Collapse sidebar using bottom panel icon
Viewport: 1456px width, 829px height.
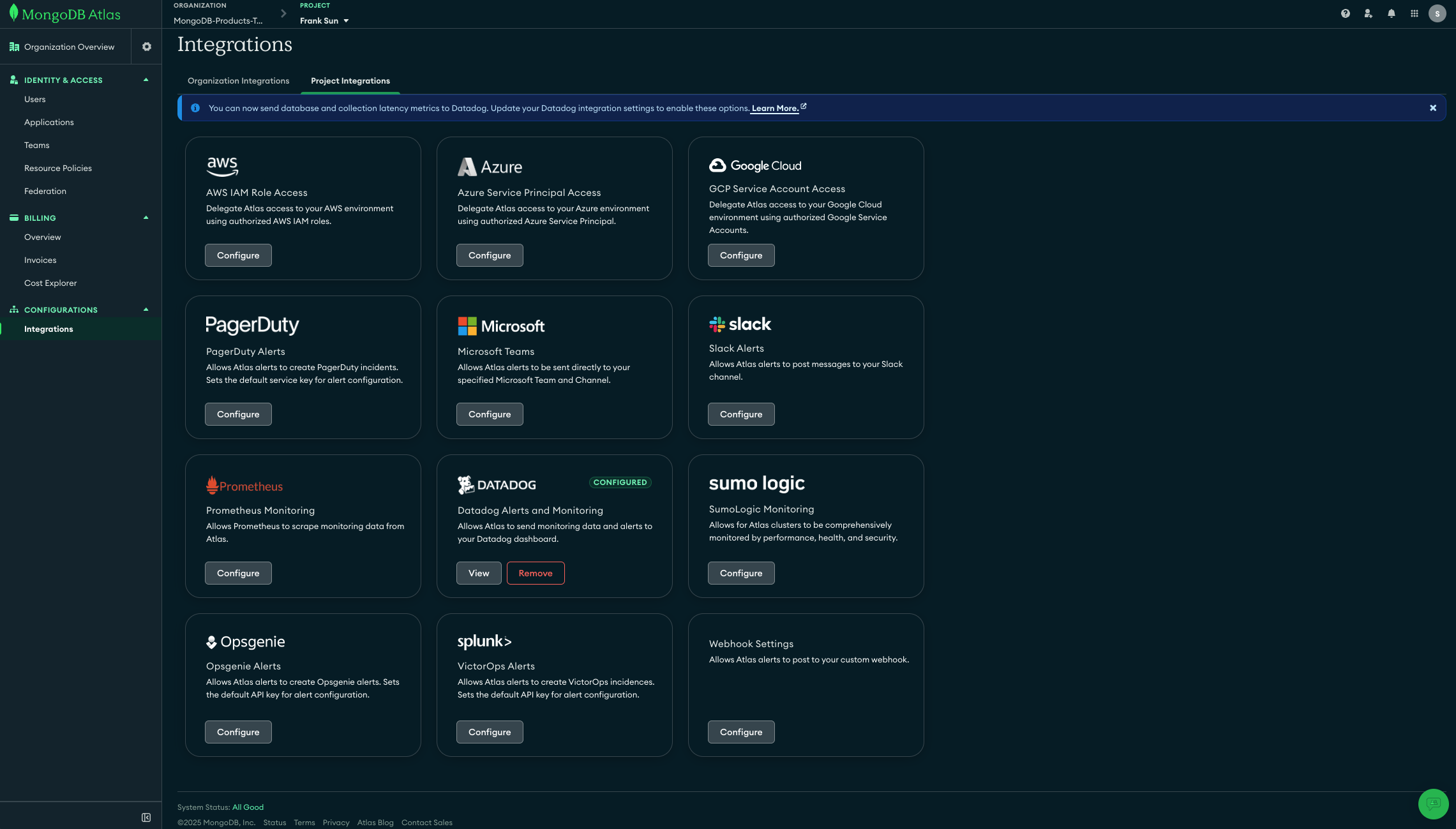coord(146,818)
